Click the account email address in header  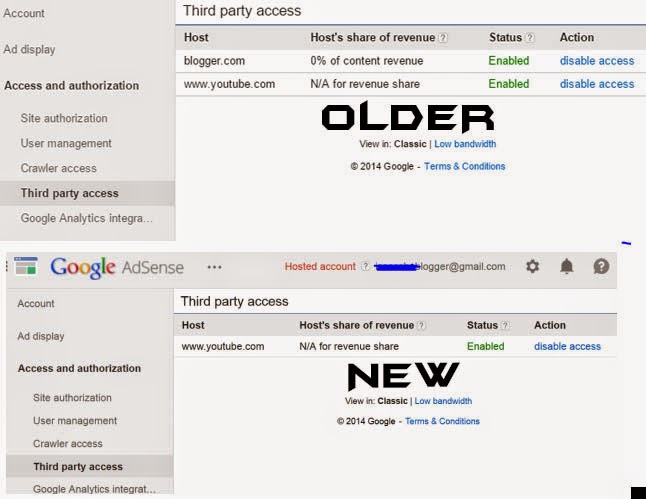tap(440, 267)
